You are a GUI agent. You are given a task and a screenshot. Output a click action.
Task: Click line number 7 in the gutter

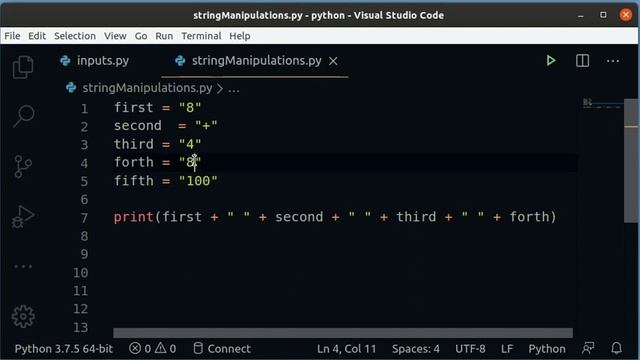84,218
